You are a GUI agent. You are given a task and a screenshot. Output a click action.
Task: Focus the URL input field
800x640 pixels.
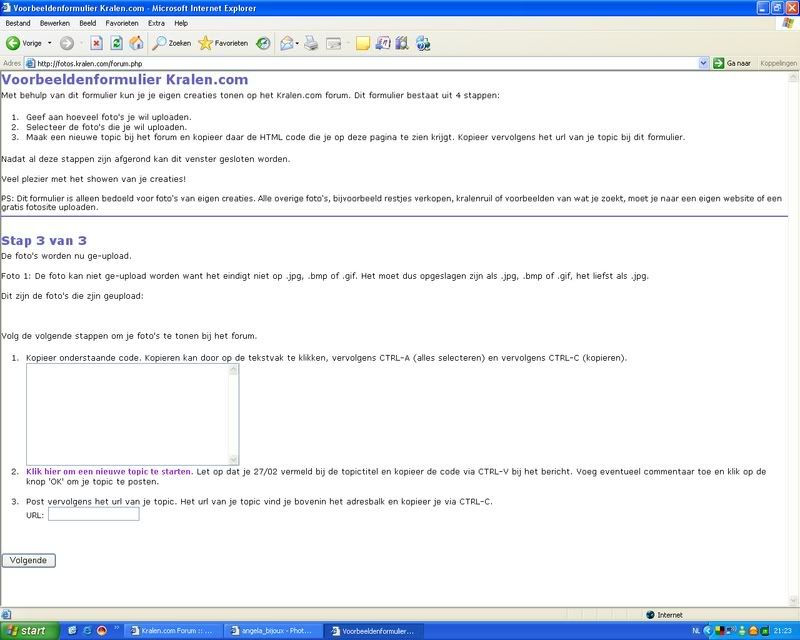(x=93, y=514)
